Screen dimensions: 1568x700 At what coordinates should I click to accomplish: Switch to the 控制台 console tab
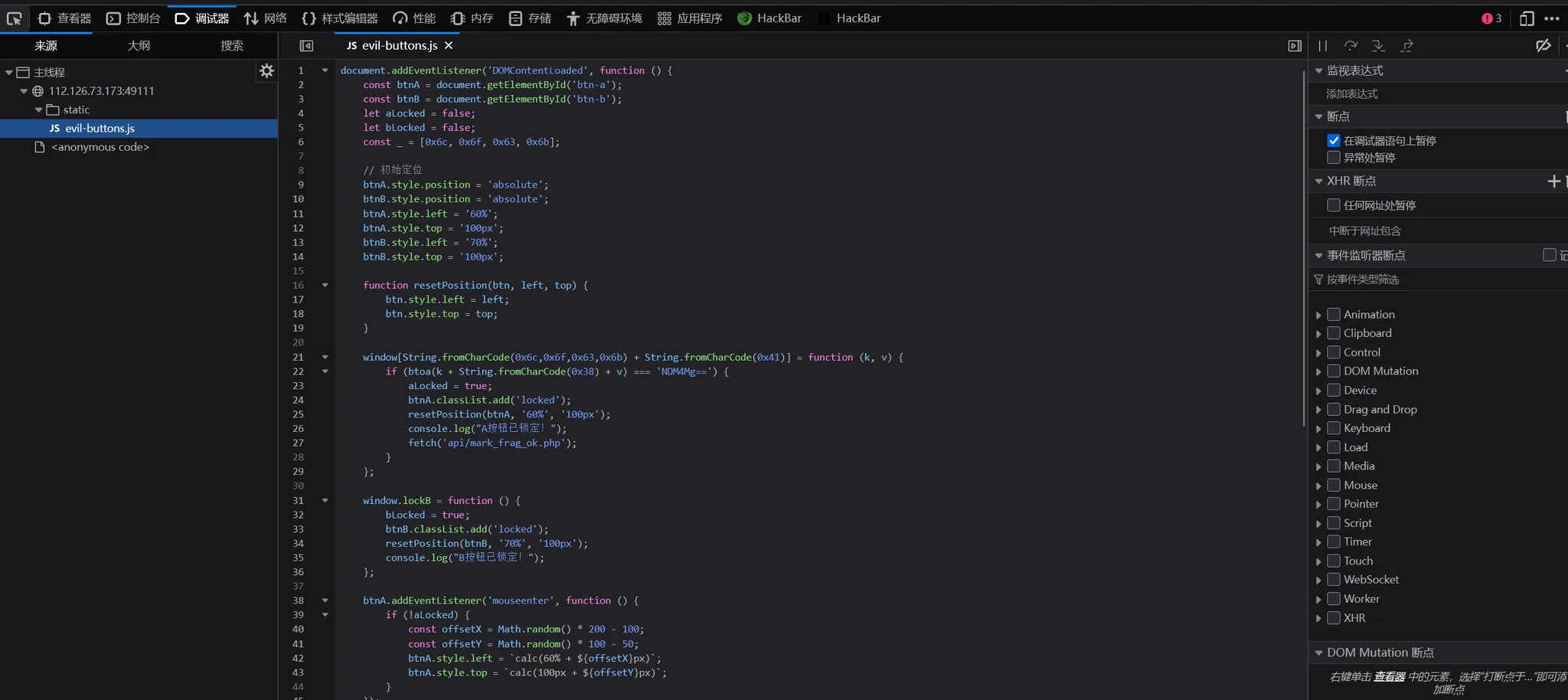pos(133,18)
